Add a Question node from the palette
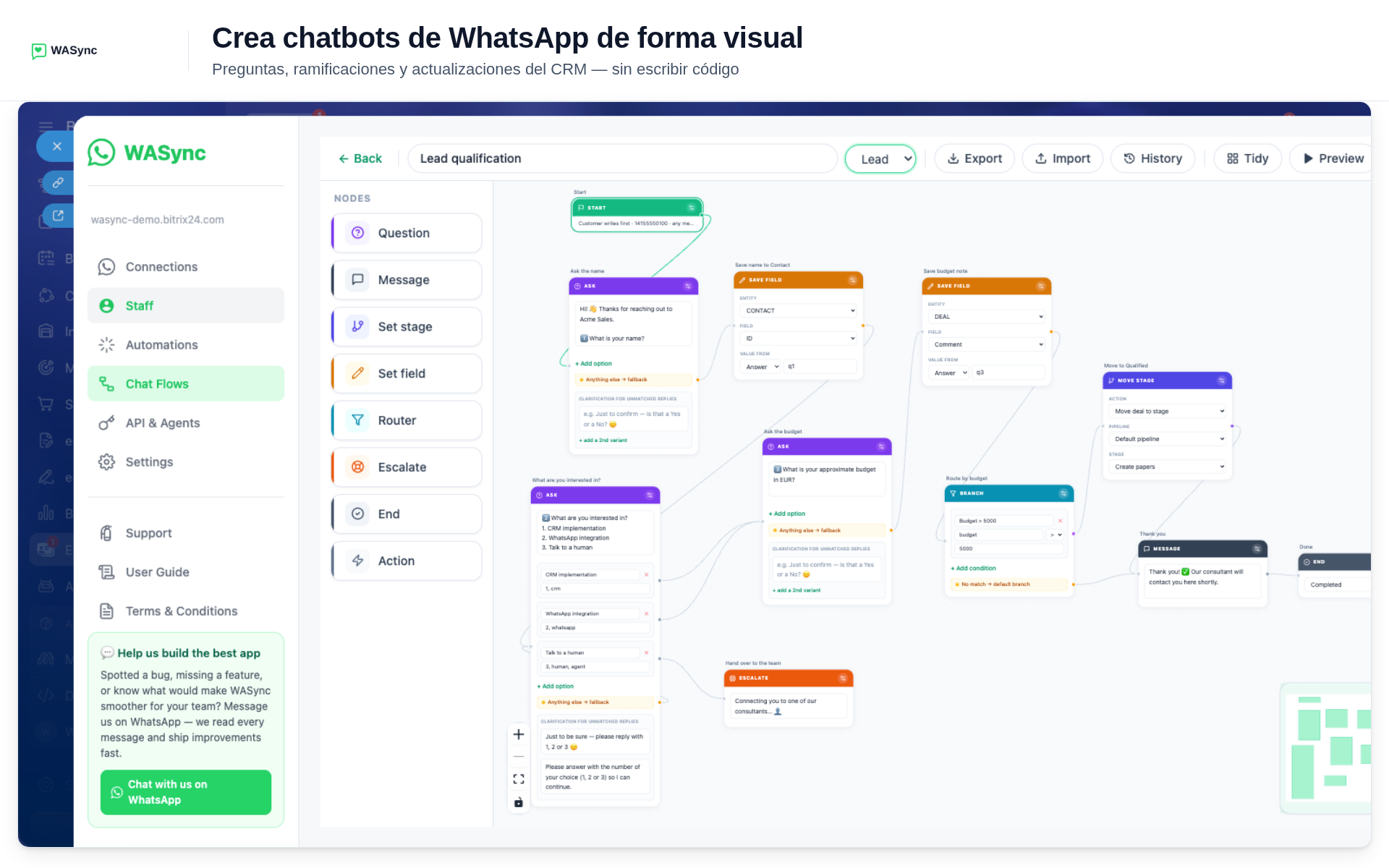This screenshot has width=1389, height=868. (407, 233)
